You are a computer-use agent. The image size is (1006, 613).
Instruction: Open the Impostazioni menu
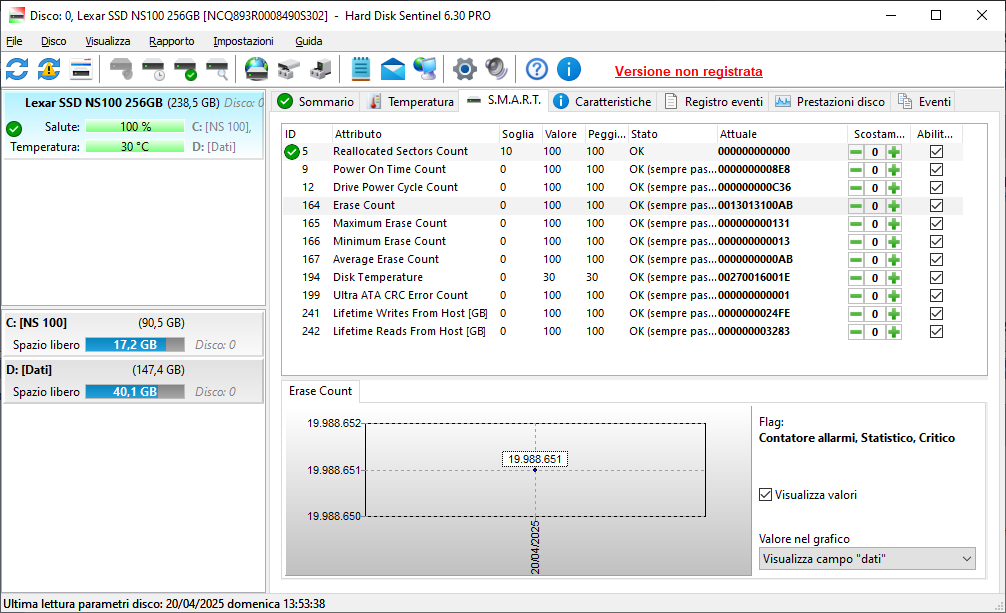pyautogui.click(x=243, y=41)
